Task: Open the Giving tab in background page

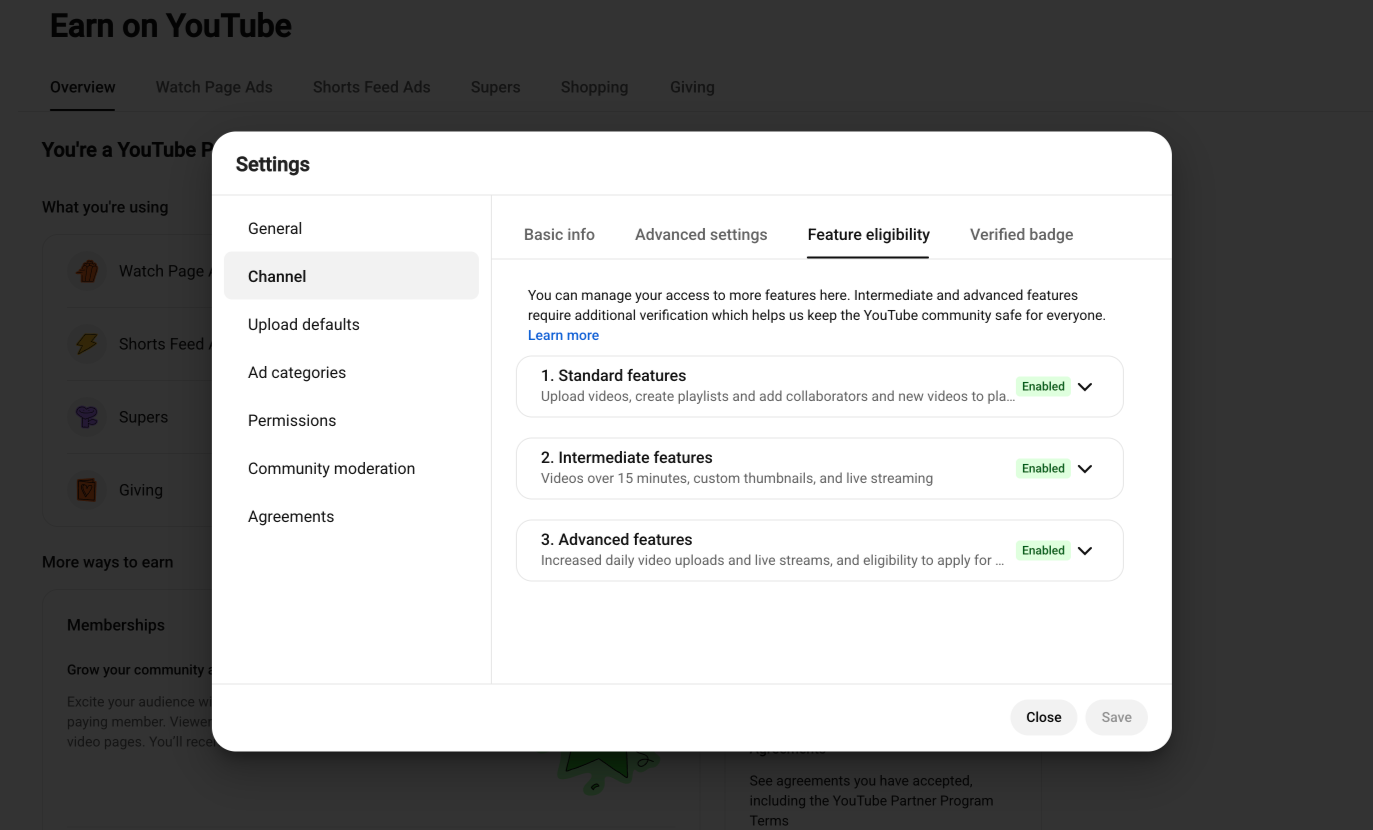Action: tap(692, 87)
